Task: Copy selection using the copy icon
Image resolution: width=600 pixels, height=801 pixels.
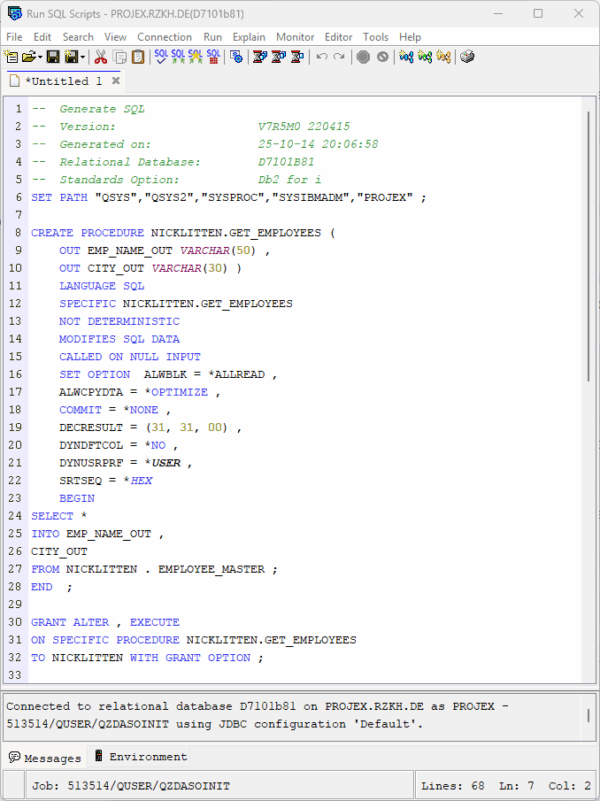Action: [119, 57]
